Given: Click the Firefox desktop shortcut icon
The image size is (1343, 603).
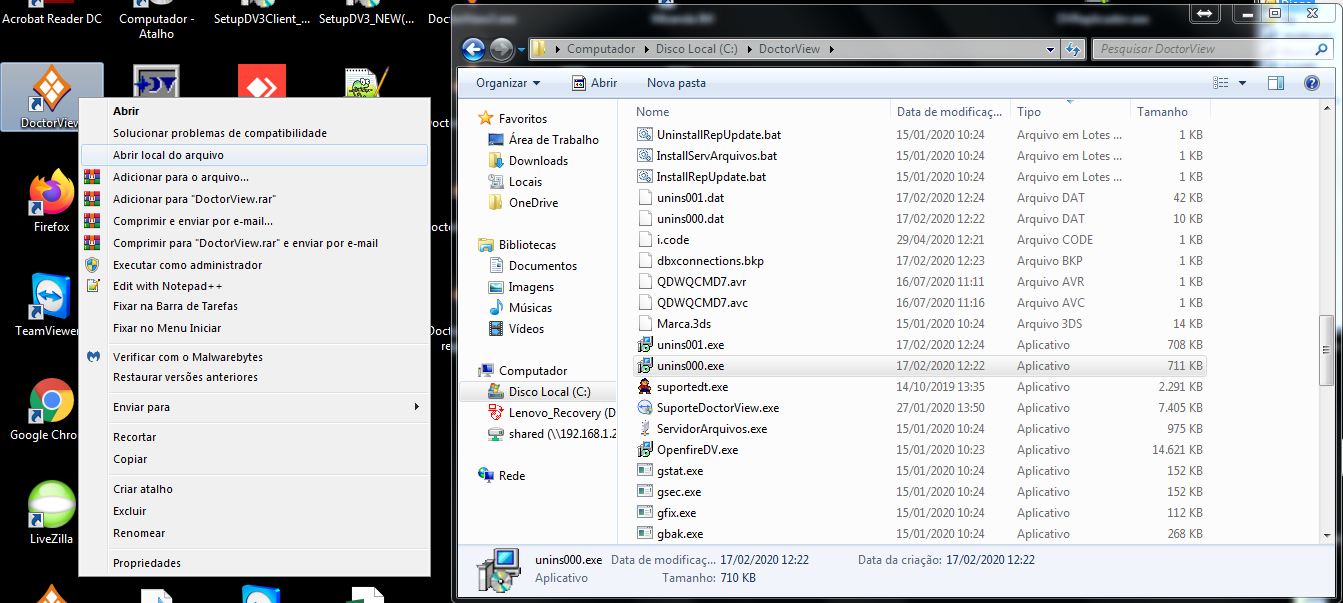Looking at the screenshot, I should (x=51, y=195).
